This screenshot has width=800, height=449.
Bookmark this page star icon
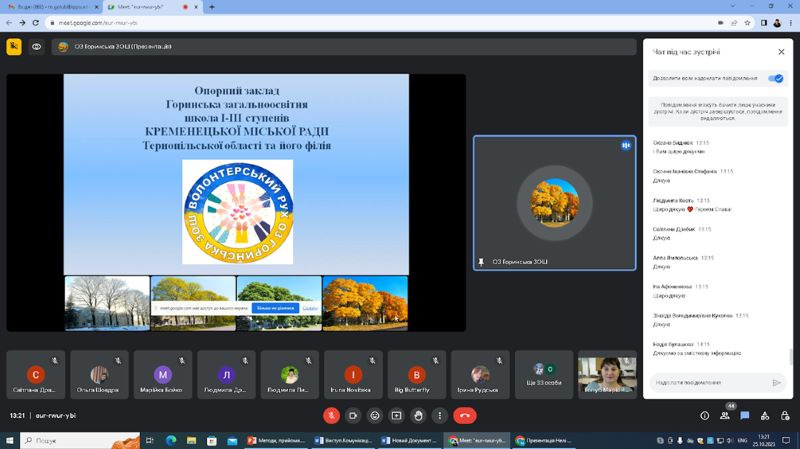(747, 22)
